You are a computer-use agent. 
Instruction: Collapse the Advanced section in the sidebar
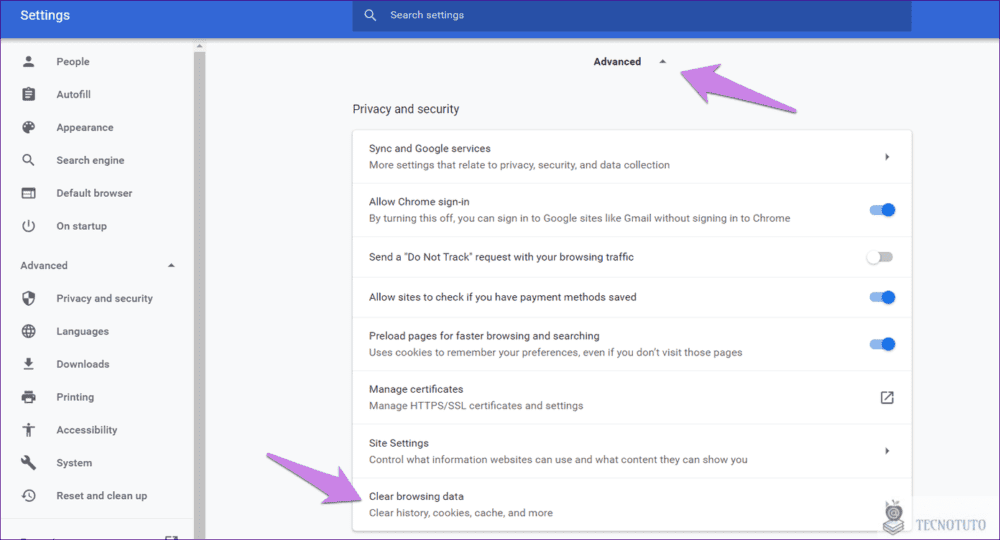(171, 265)
